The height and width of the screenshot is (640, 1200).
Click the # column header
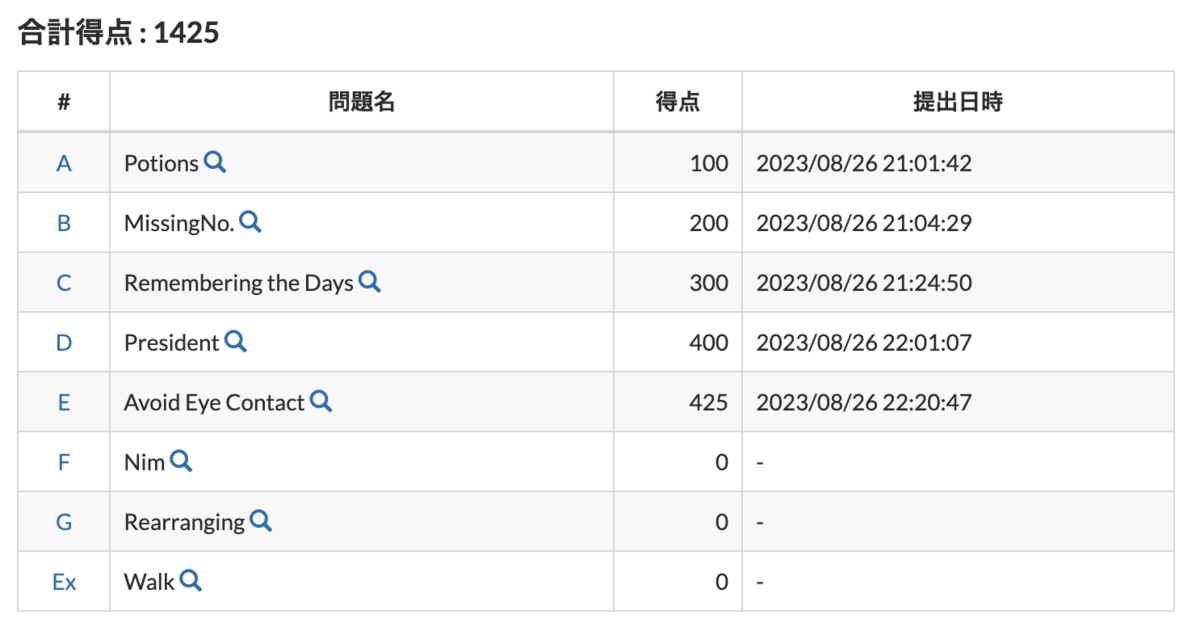(x=63, y=101)
